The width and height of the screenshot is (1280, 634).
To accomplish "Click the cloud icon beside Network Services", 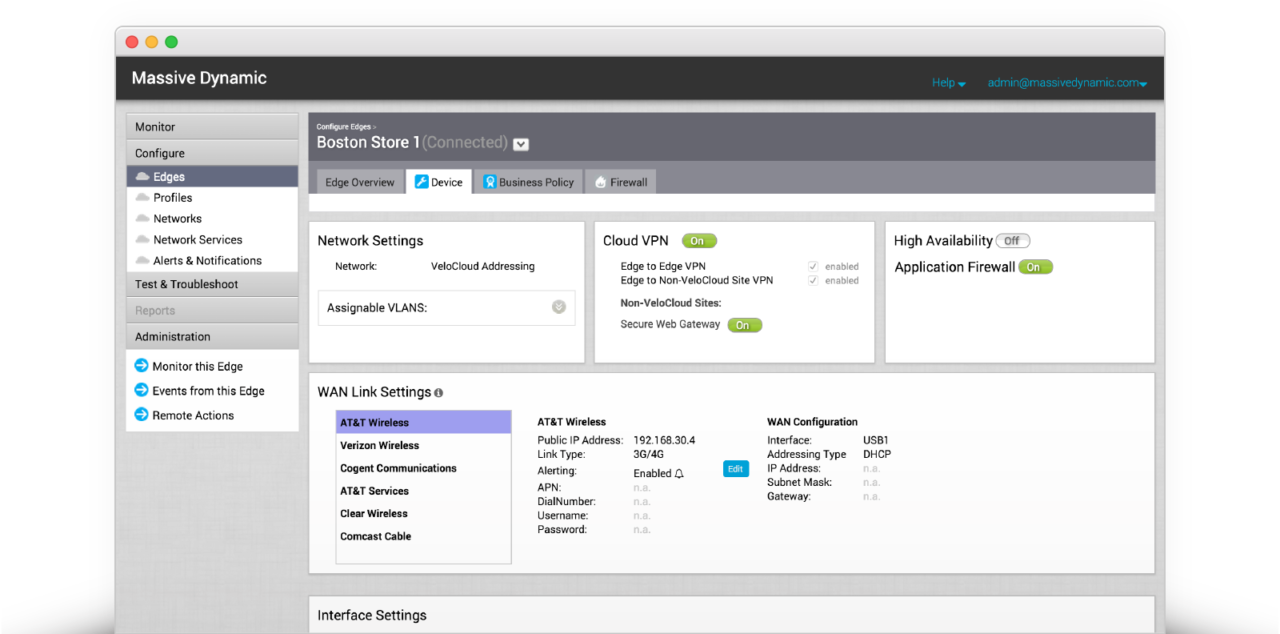I will click(142, 240).
